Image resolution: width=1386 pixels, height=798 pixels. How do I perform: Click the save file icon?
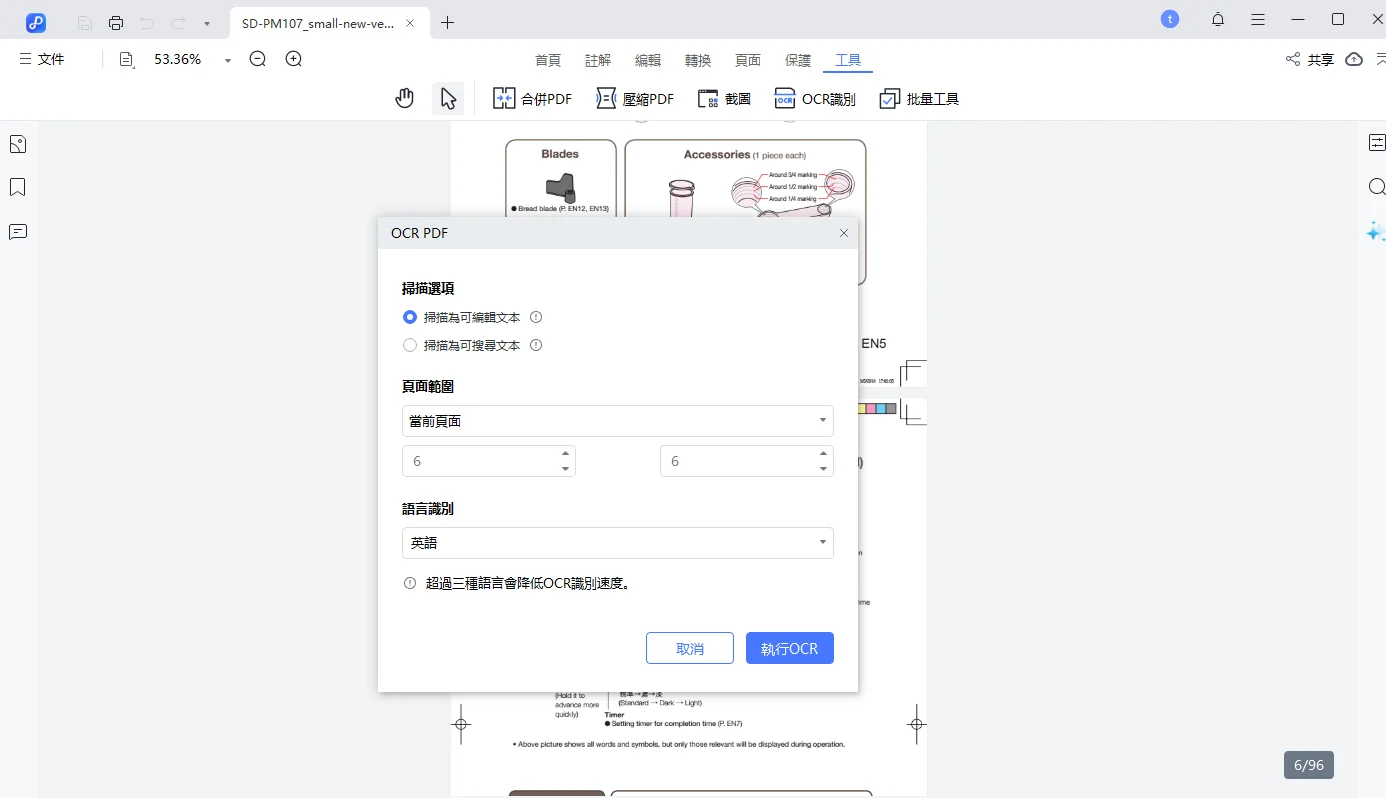(85, 23)
